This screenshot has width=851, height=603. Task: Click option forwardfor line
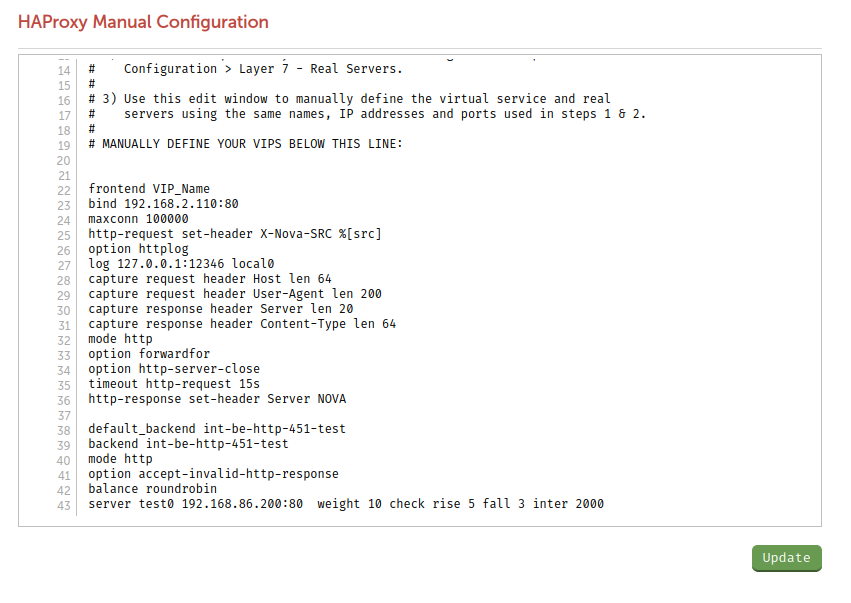(149, 354)
